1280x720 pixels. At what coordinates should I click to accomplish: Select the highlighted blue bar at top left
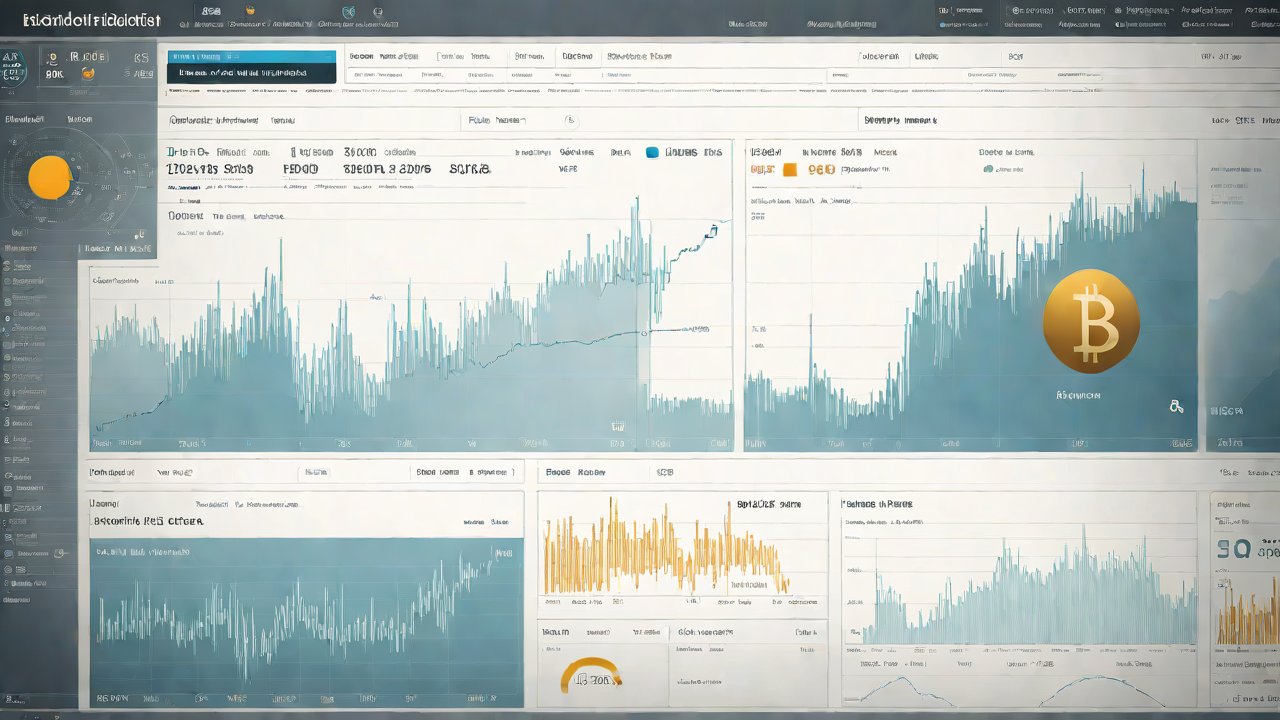coord(252,58)
